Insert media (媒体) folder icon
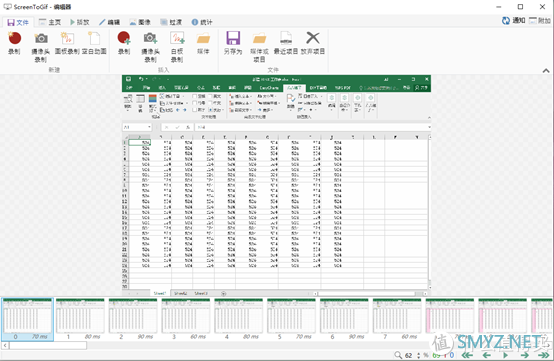 [x=203, y=43]
